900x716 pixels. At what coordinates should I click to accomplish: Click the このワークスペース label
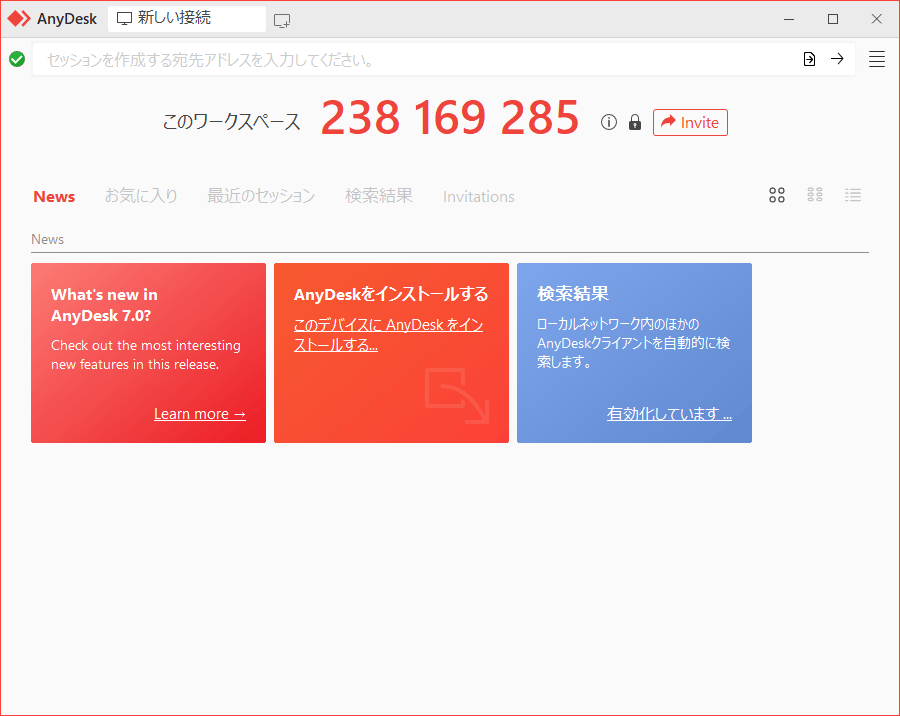[231, 122]
